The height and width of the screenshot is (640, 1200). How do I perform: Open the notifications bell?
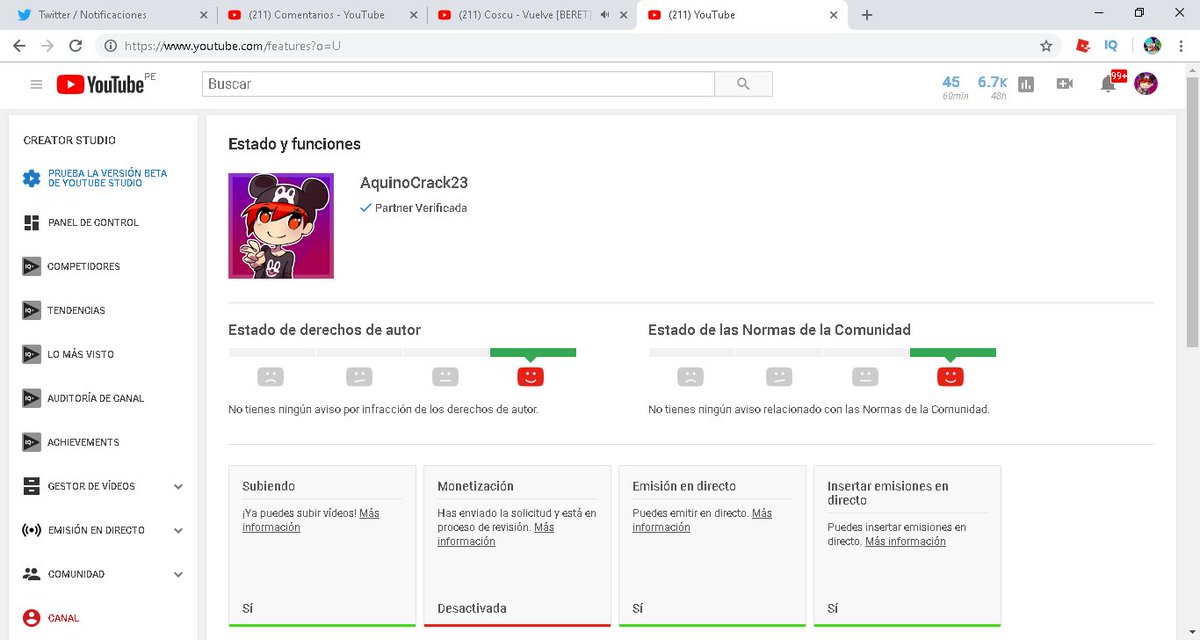click(x=1108, y=84)
